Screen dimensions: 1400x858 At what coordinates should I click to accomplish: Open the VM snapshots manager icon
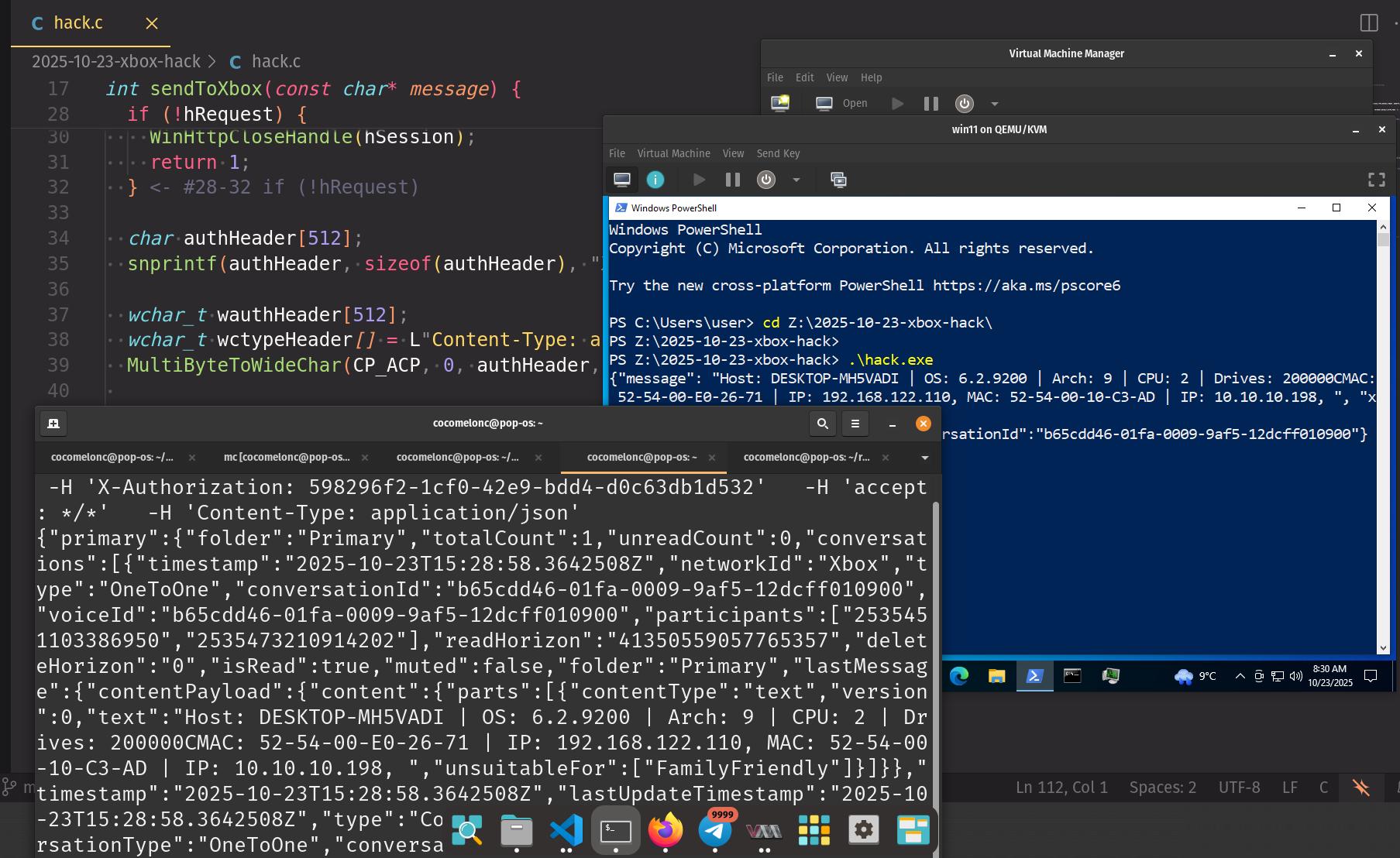[x=838, y=180]
